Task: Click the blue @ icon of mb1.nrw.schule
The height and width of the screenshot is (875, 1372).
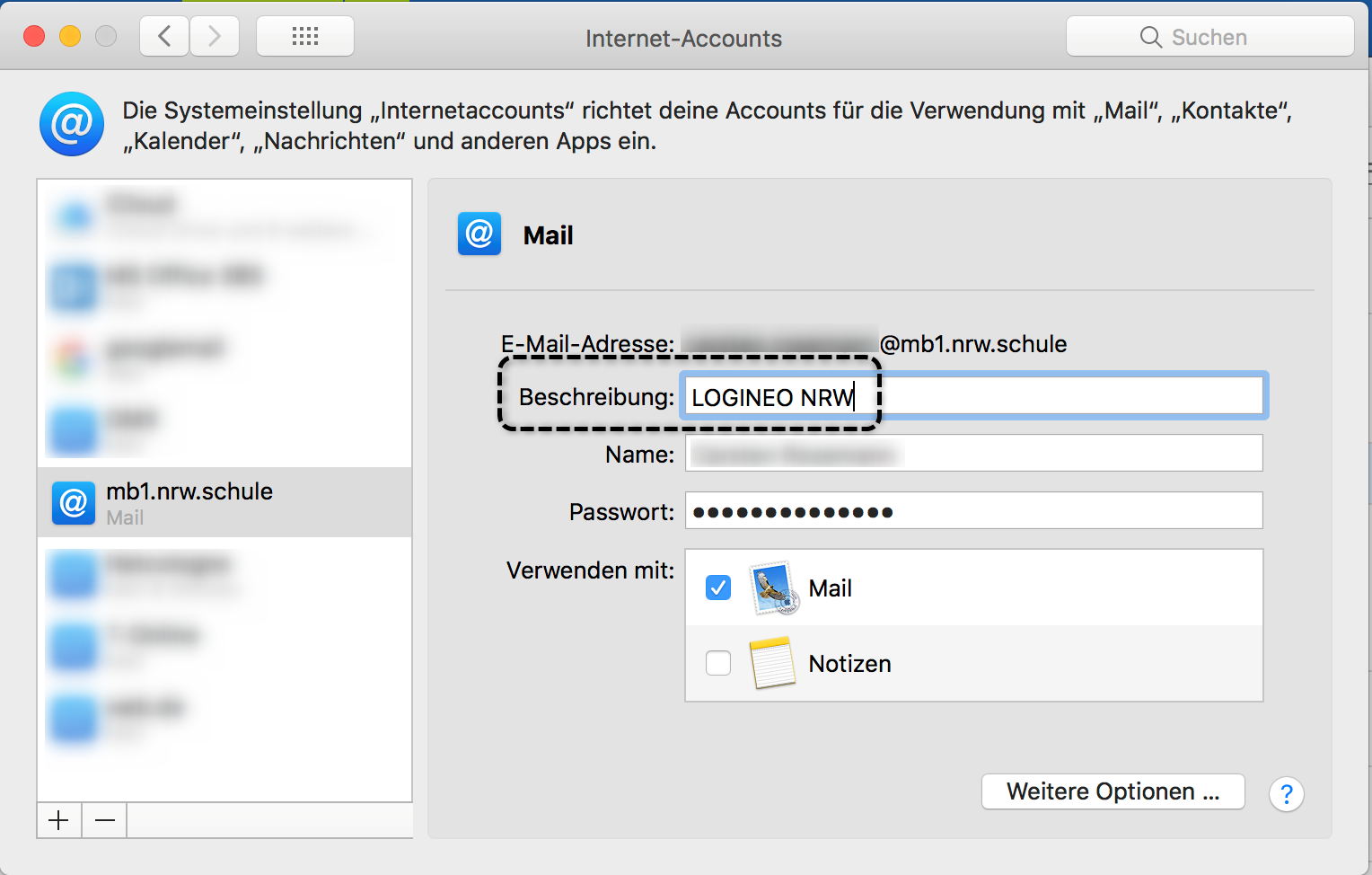Action: [x=74, y=503]
